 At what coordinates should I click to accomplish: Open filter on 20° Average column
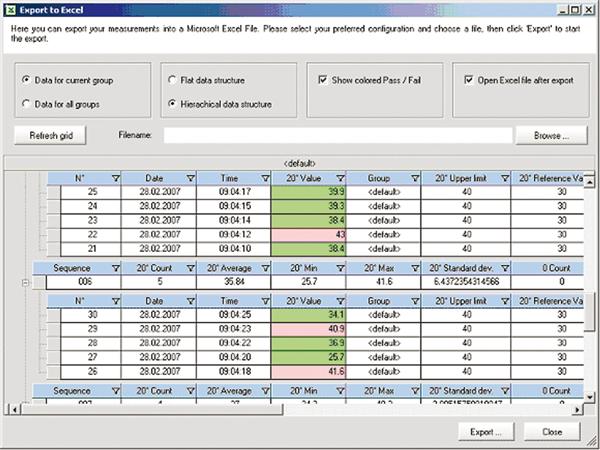[x=265, y=268]
